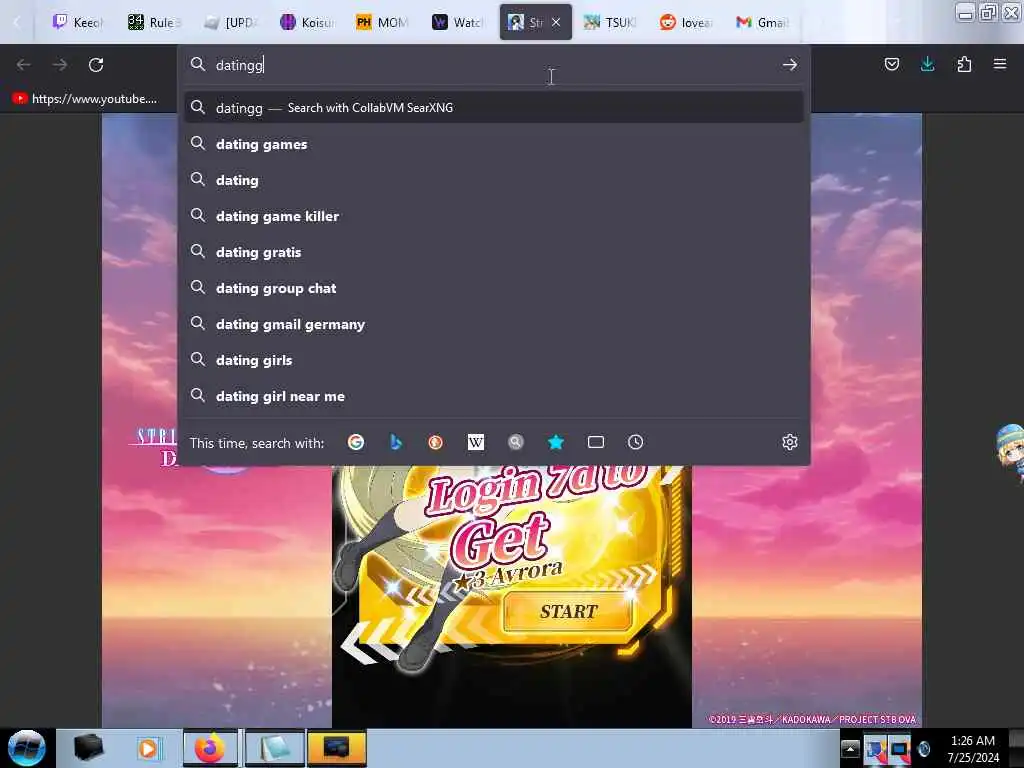The image size is (1024, 768).
Task: Click the START button on the banner
Action: pyautogui.click(x=568, y=611)
